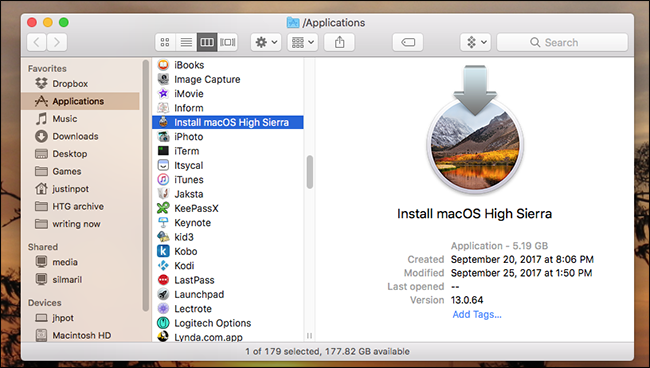This screenshot has width=650, height=368.
Task: Click the /Applications folder icon in title bar
Action: 293,22
